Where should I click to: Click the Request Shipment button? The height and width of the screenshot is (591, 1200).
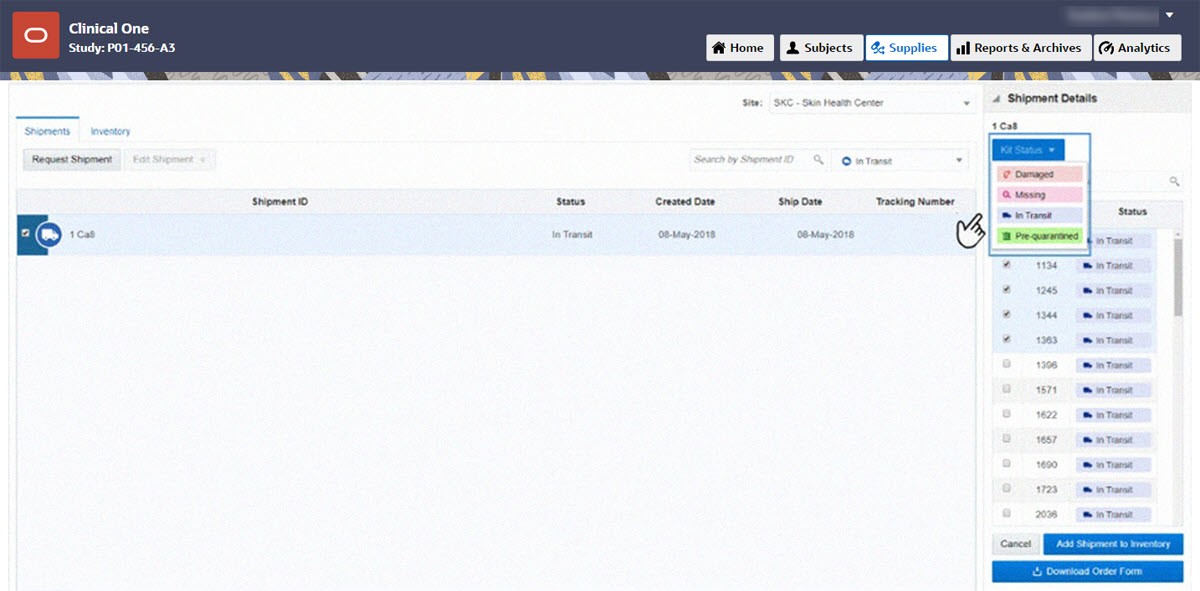(72, 160)
